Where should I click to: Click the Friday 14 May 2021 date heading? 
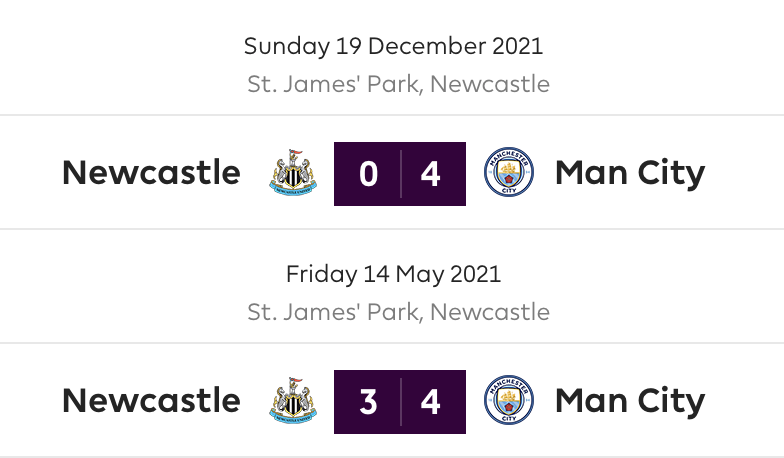pyautogui.click(x=394, y=274)
